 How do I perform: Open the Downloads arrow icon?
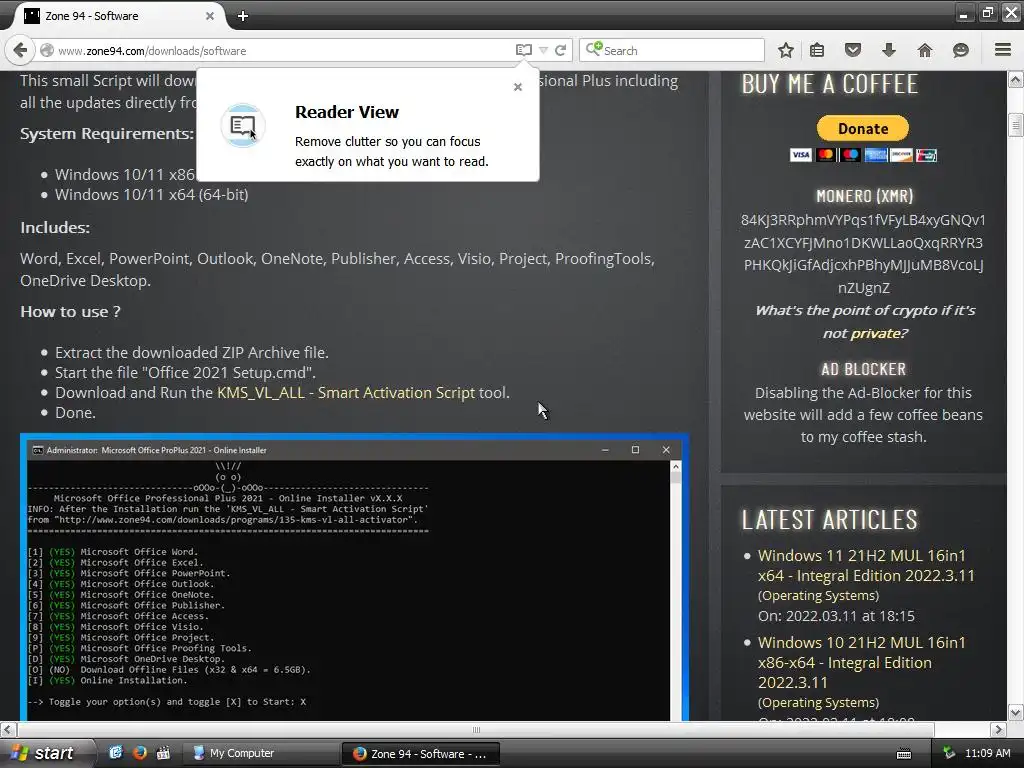click(889, 50)
